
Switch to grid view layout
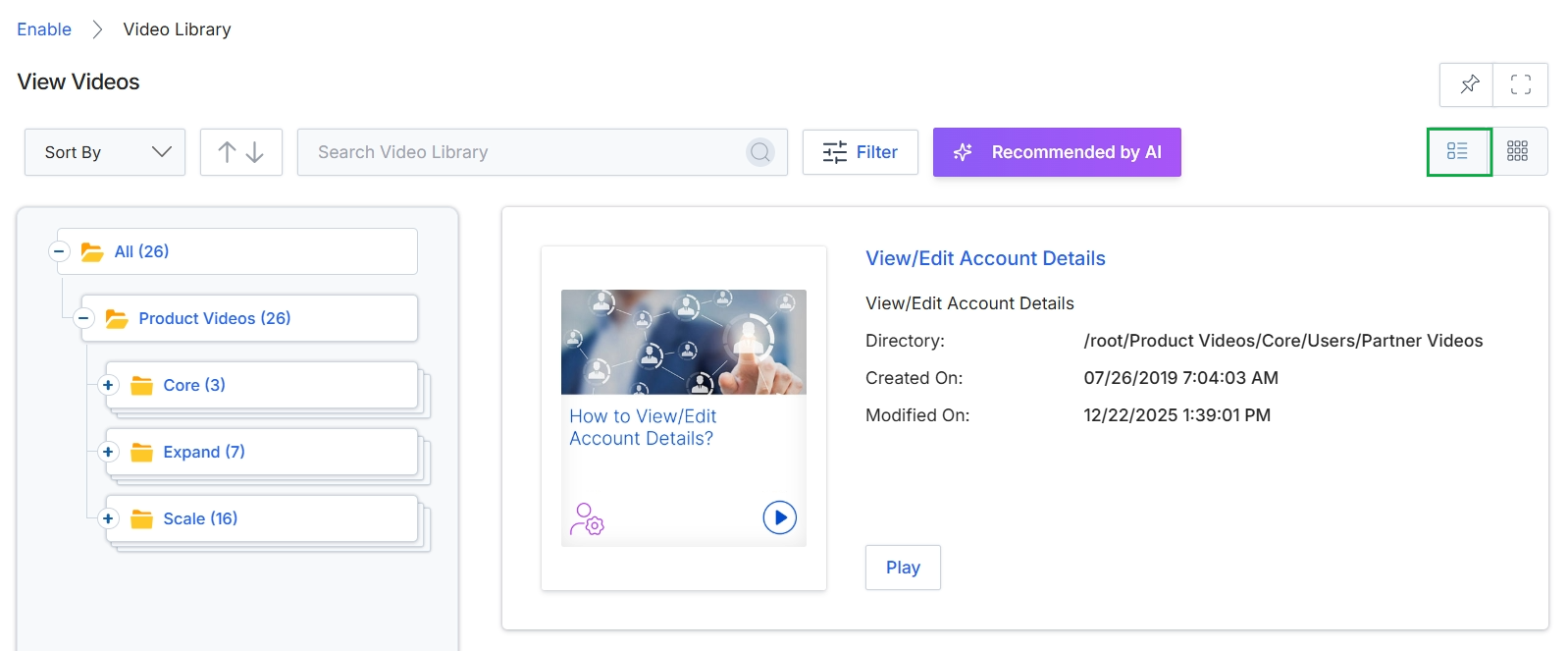1518,151
